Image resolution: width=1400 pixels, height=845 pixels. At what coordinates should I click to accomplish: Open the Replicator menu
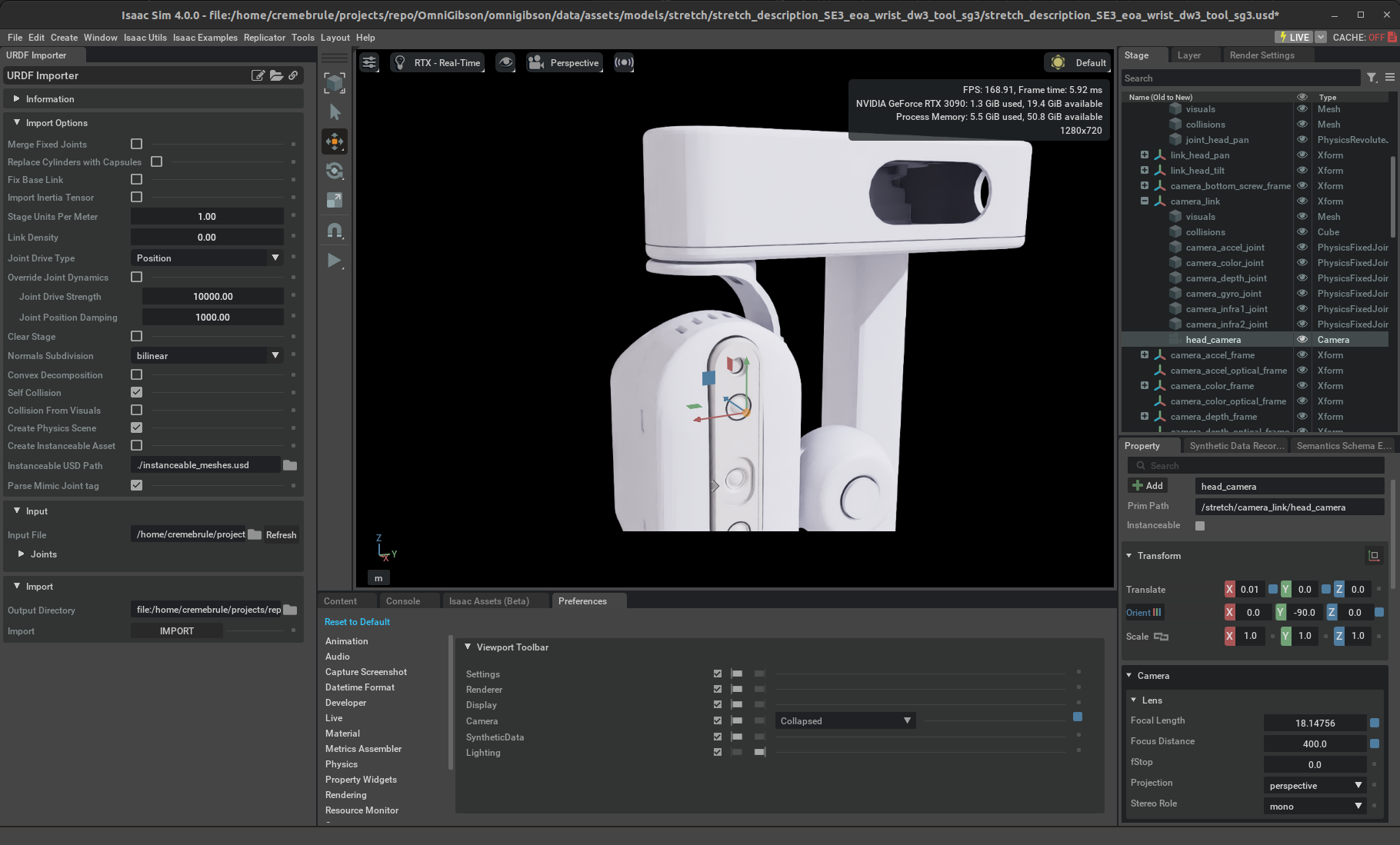pyautogui.click(x=264, y=37)
